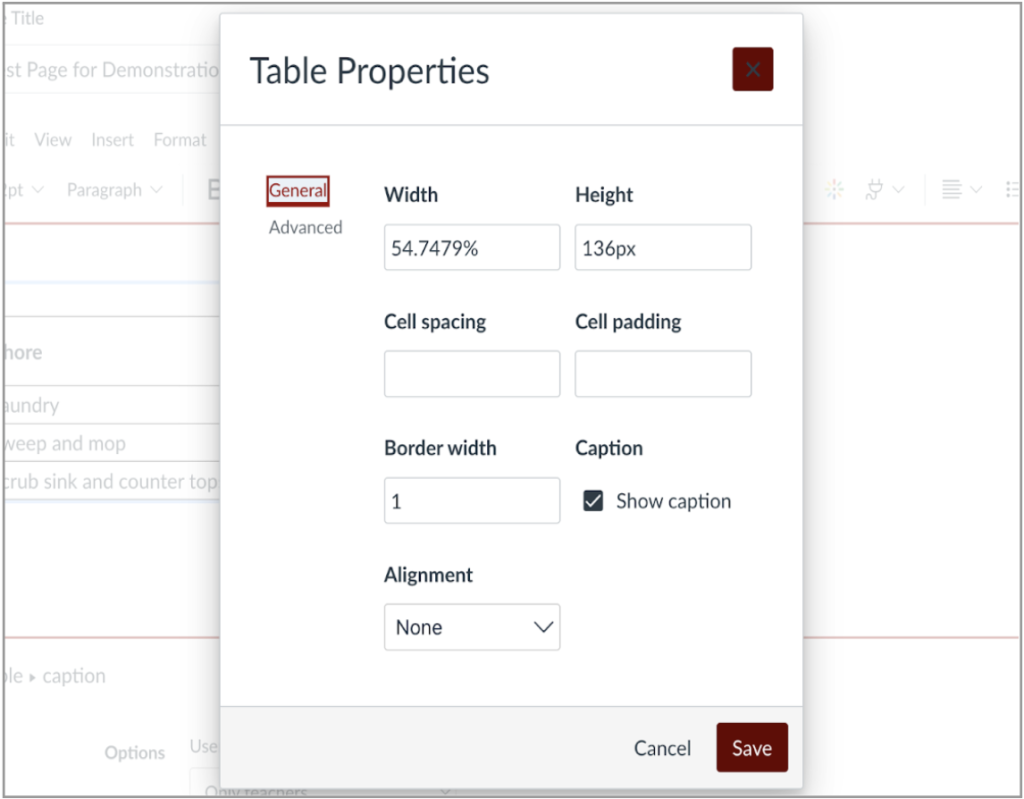Save the table properties
Screen dimensions: 1024x799
click(751, 747)
